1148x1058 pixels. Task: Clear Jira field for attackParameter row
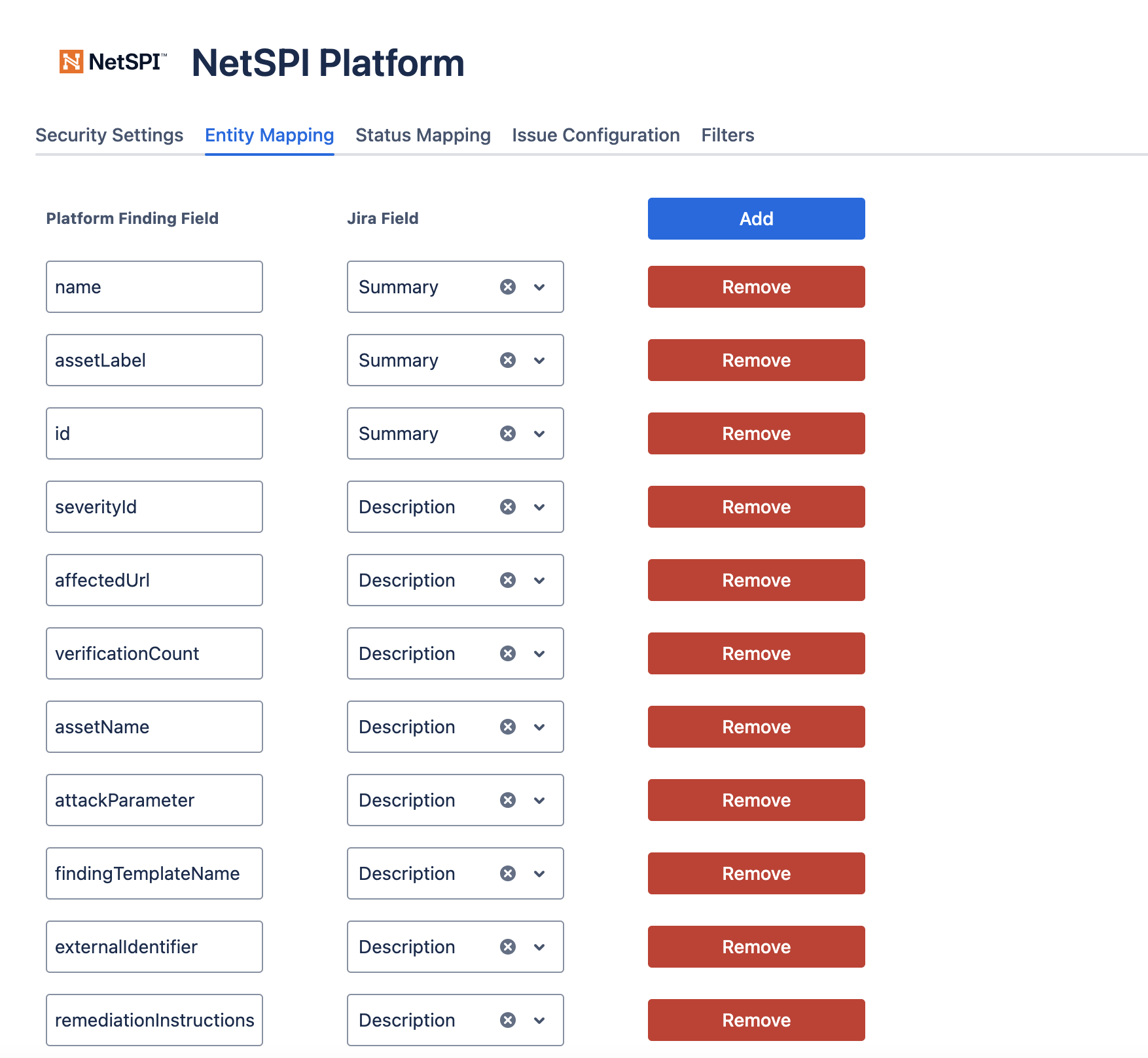pyautogui.click(x=508, y=800)
